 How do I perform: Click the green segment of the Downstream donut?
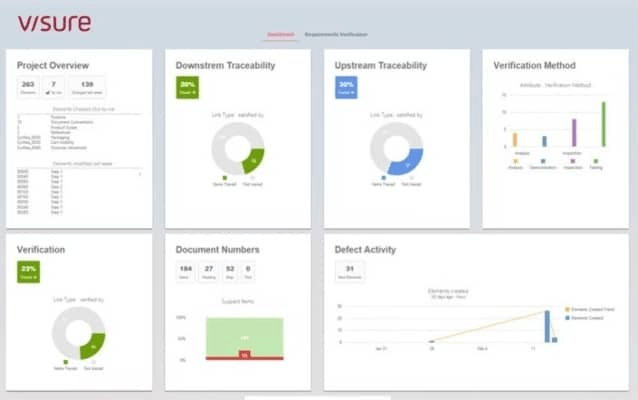coord(254,161)
